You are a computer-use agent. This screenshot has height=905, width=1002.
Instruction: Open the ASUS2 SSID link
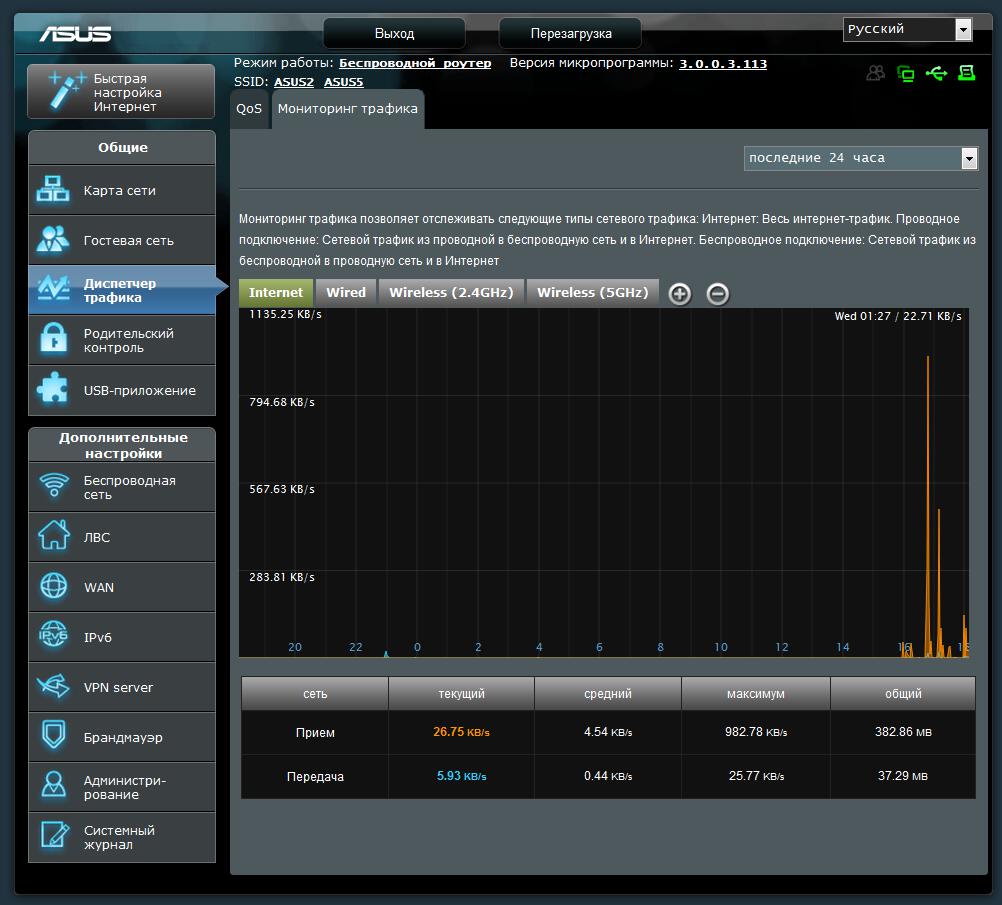294,82
